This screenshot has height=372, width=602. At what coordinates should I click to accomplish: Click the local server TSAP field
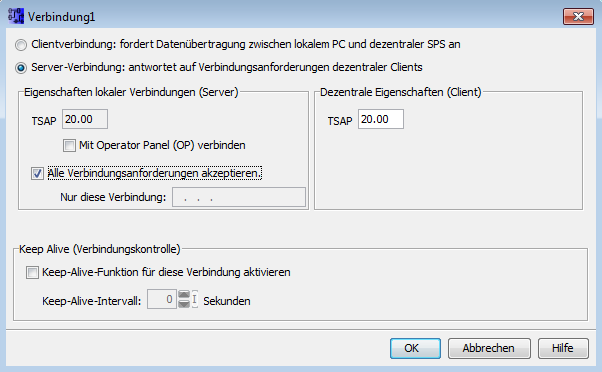click(85, 119)
